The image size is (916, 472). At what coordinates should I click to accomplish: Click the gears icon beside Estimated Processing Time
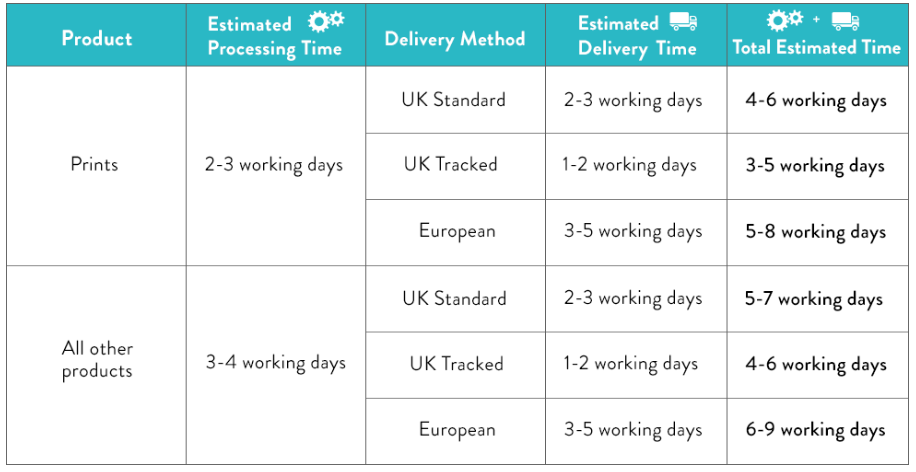[x=326, y=22]
